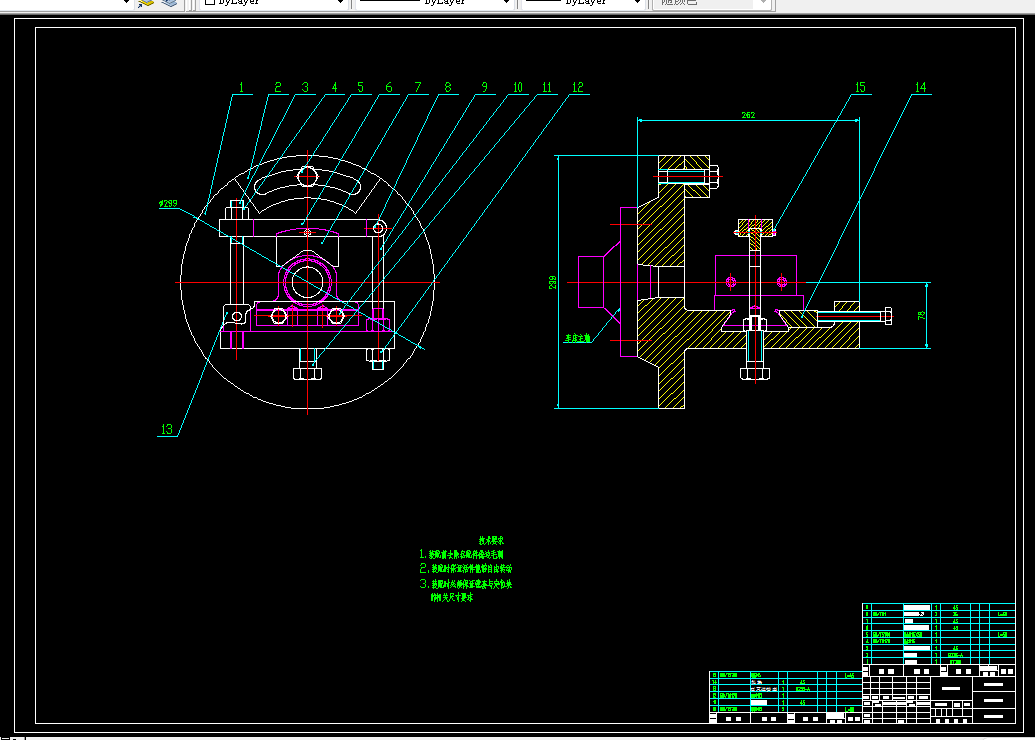Select the 技术要求 heading text
Image resolution: width=1035 pixels, height=740 pixels.
point(491,540)
